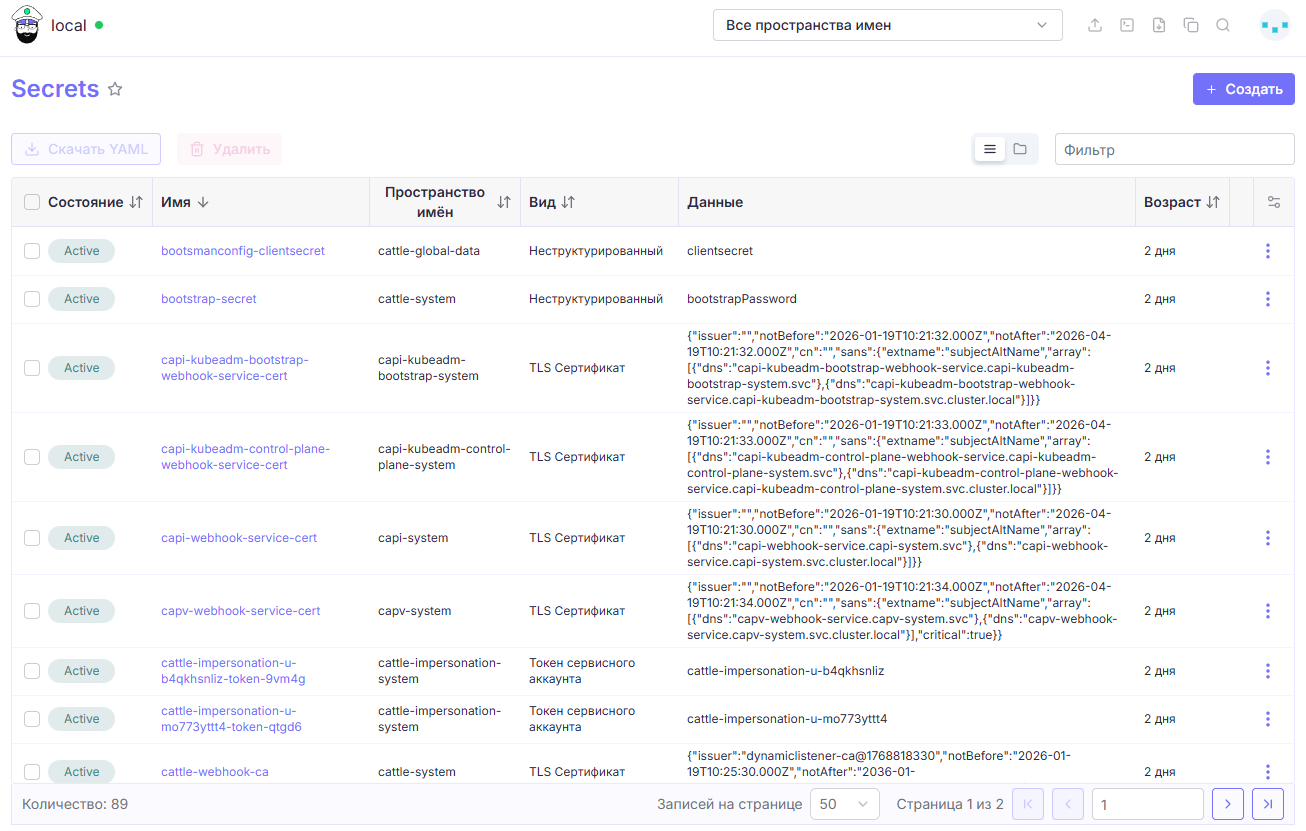Image resolution: width=1306 pixels, height=831 pixels.
Task: Select checkbox for capi-kubeadm-bootstrap-webhook-service-cert
Action: click(32, 368)
